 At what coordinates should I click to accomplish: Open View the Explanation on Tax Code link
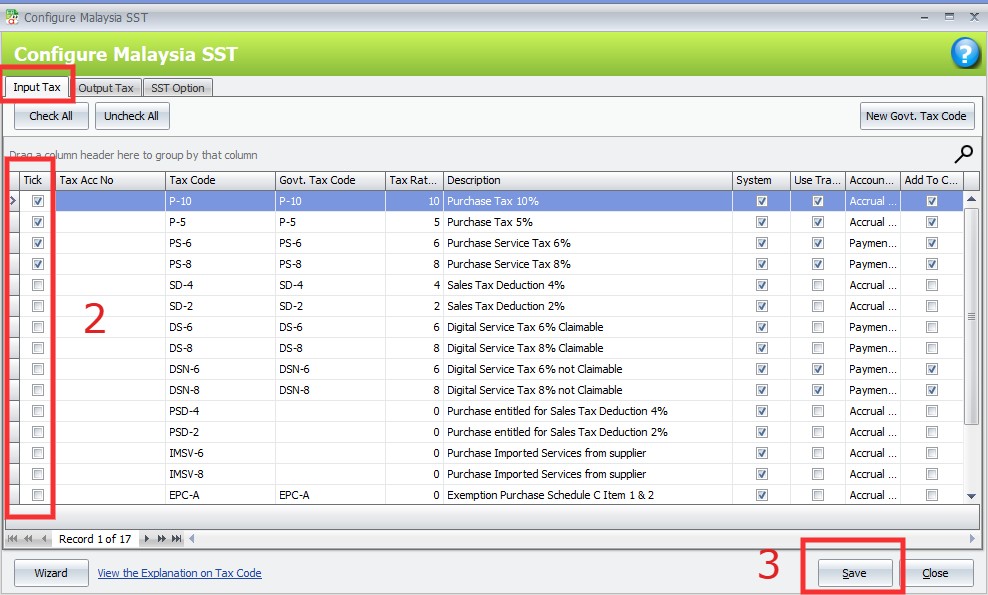[179, 573]
